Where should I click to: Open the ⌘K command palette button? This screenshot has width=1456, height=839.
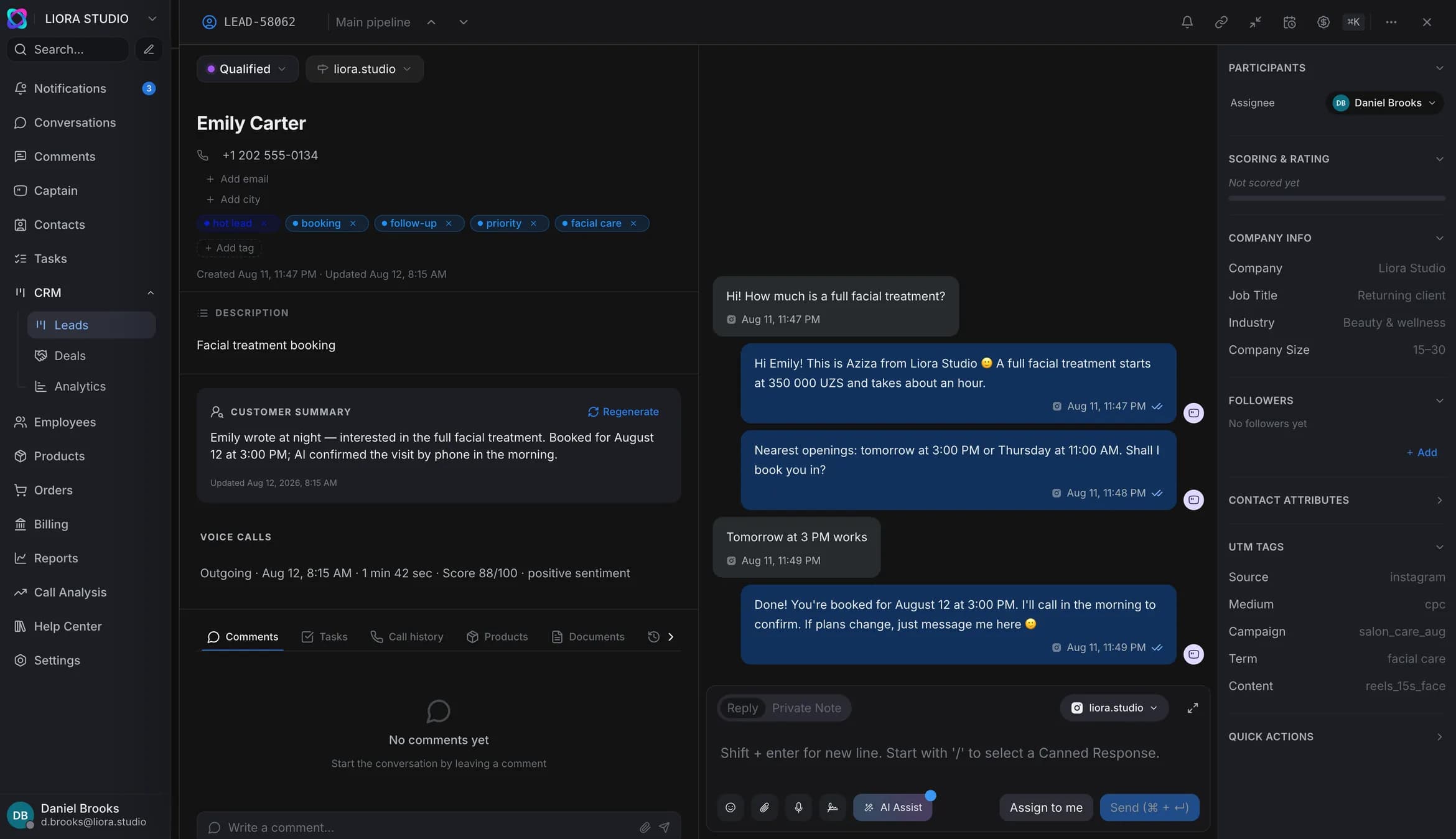point(1354,22)
